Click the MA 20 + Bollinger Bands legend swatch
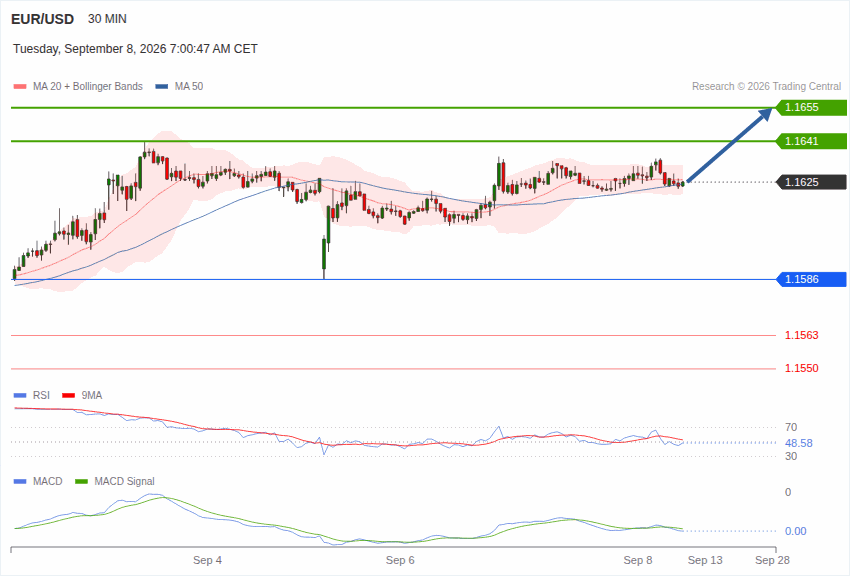The height and width of the screenshot is (576, 850). coord(20,87)
